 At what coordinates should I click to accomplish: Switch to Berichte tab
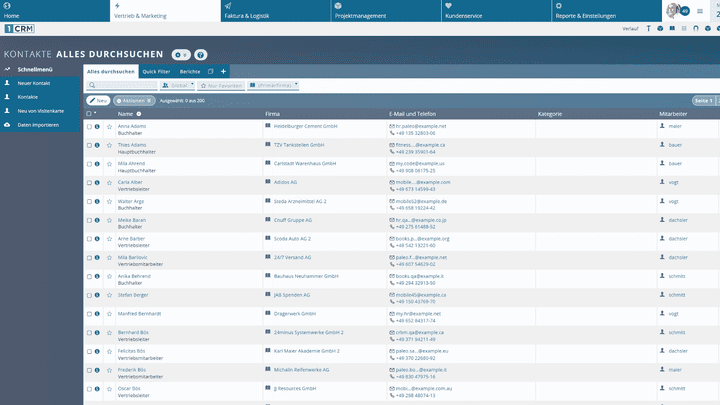(x=190, y=72)
